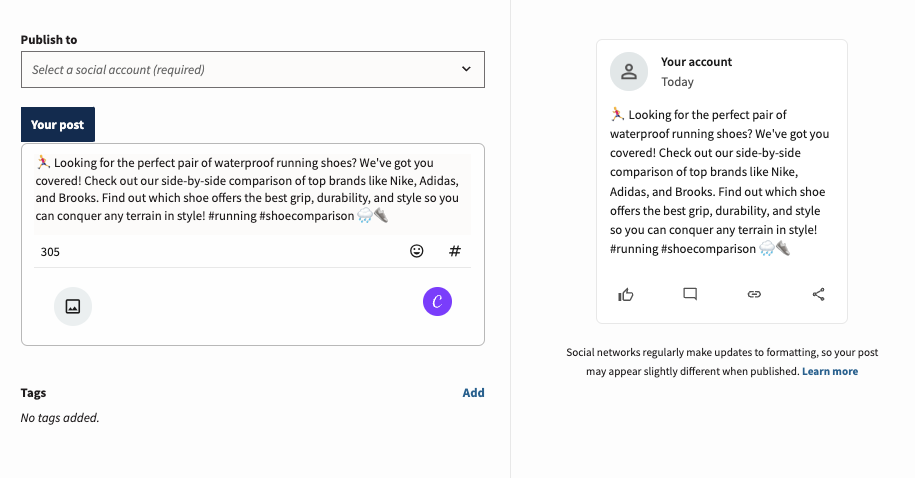Insert a hashtag using the # icon

pyautogui.click(x=455, y=251)
